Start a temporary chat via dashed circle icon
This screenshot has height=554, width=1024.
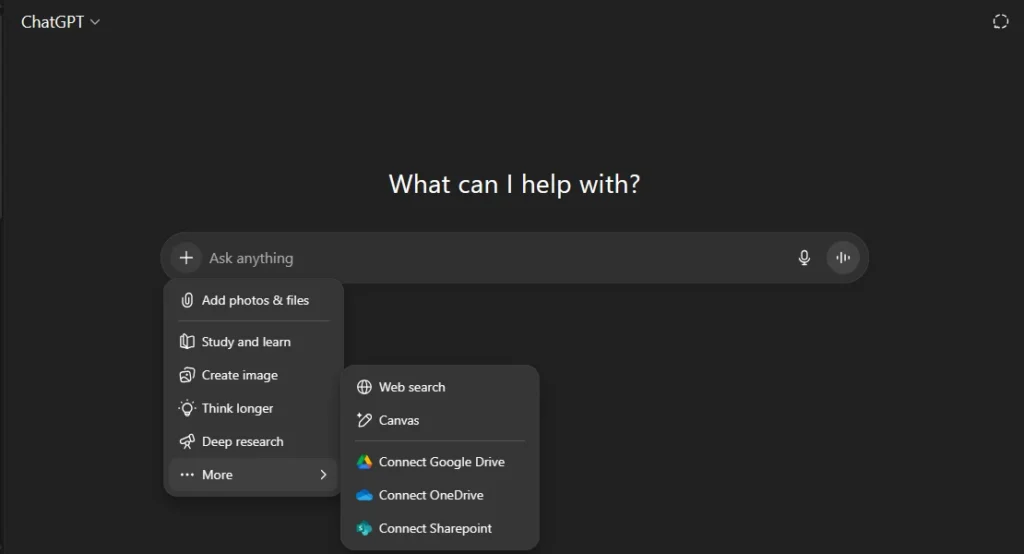pos(1000,22)
